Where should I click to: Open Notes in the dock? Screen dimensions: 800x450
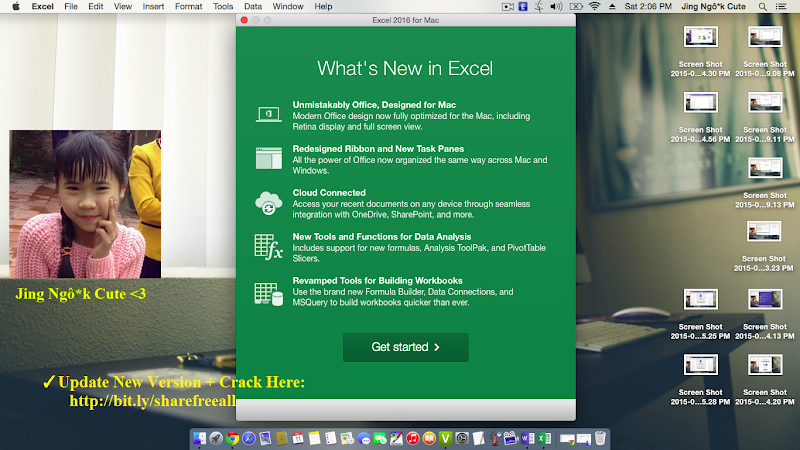coord(314,438)
